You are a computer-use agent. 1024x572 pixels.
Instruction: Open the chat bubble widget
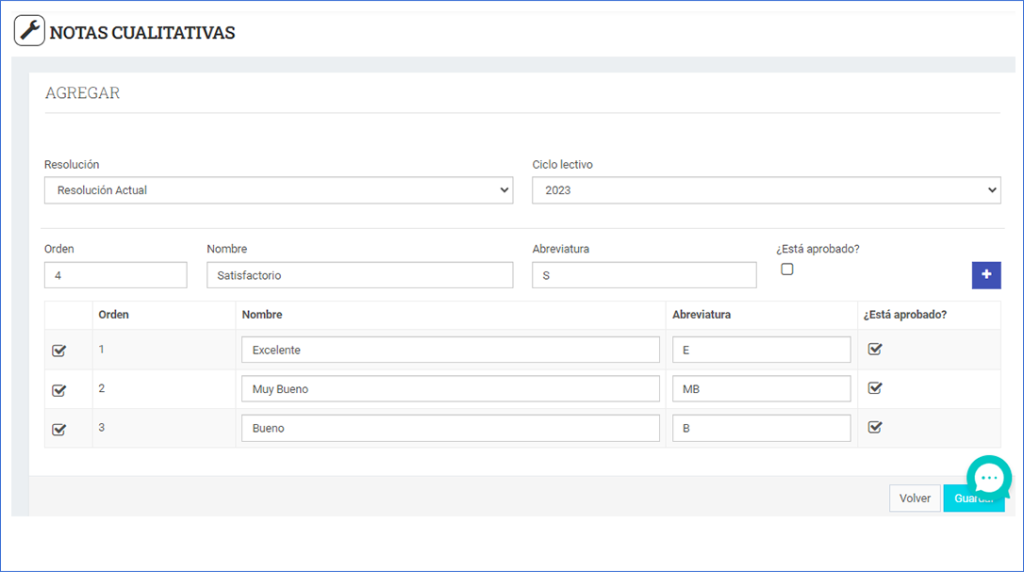[988, 478]
